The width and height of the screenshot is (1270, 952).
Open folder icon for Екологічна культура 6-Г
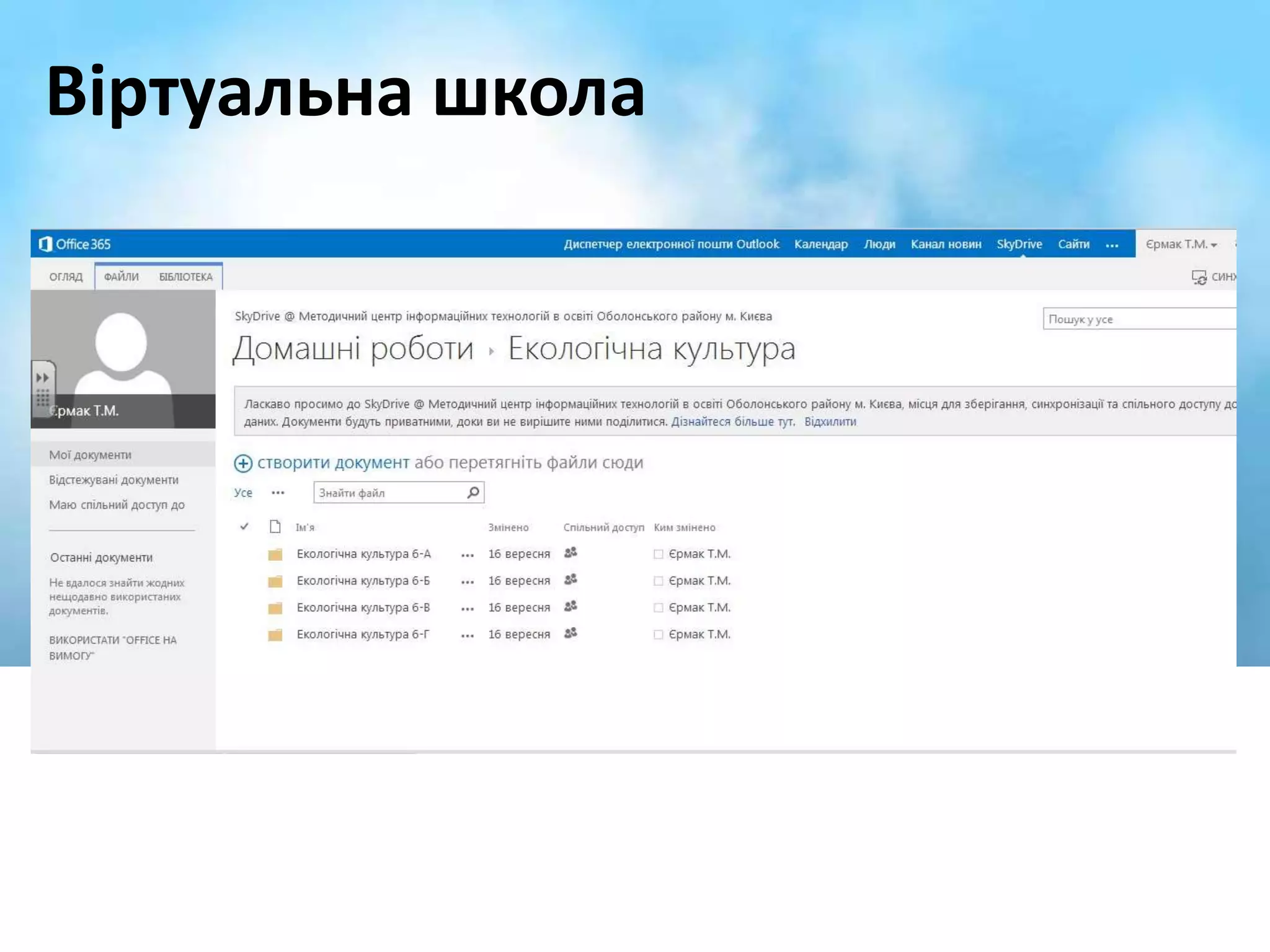pyautogui.click(x=275, y=635)
